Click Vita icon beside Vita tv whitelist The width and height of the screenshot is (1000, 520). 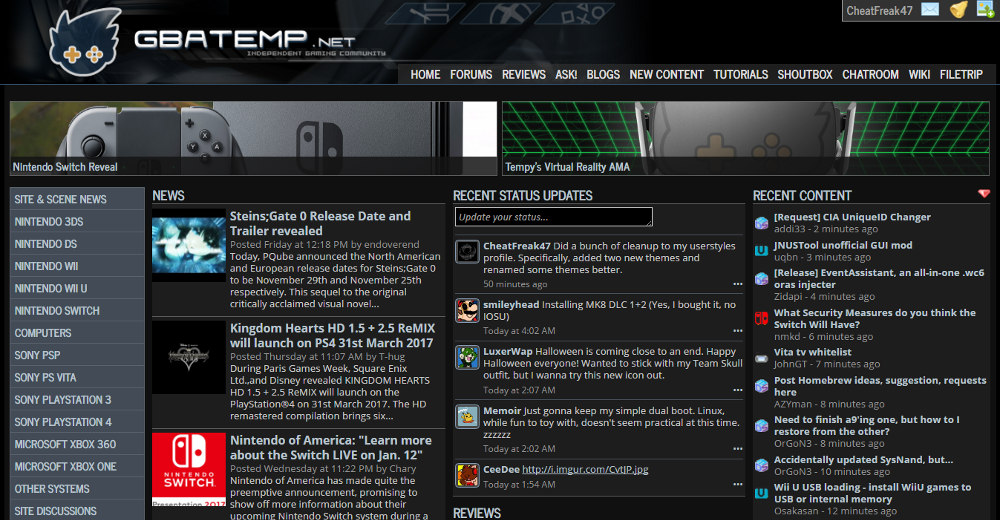[761, 358]
